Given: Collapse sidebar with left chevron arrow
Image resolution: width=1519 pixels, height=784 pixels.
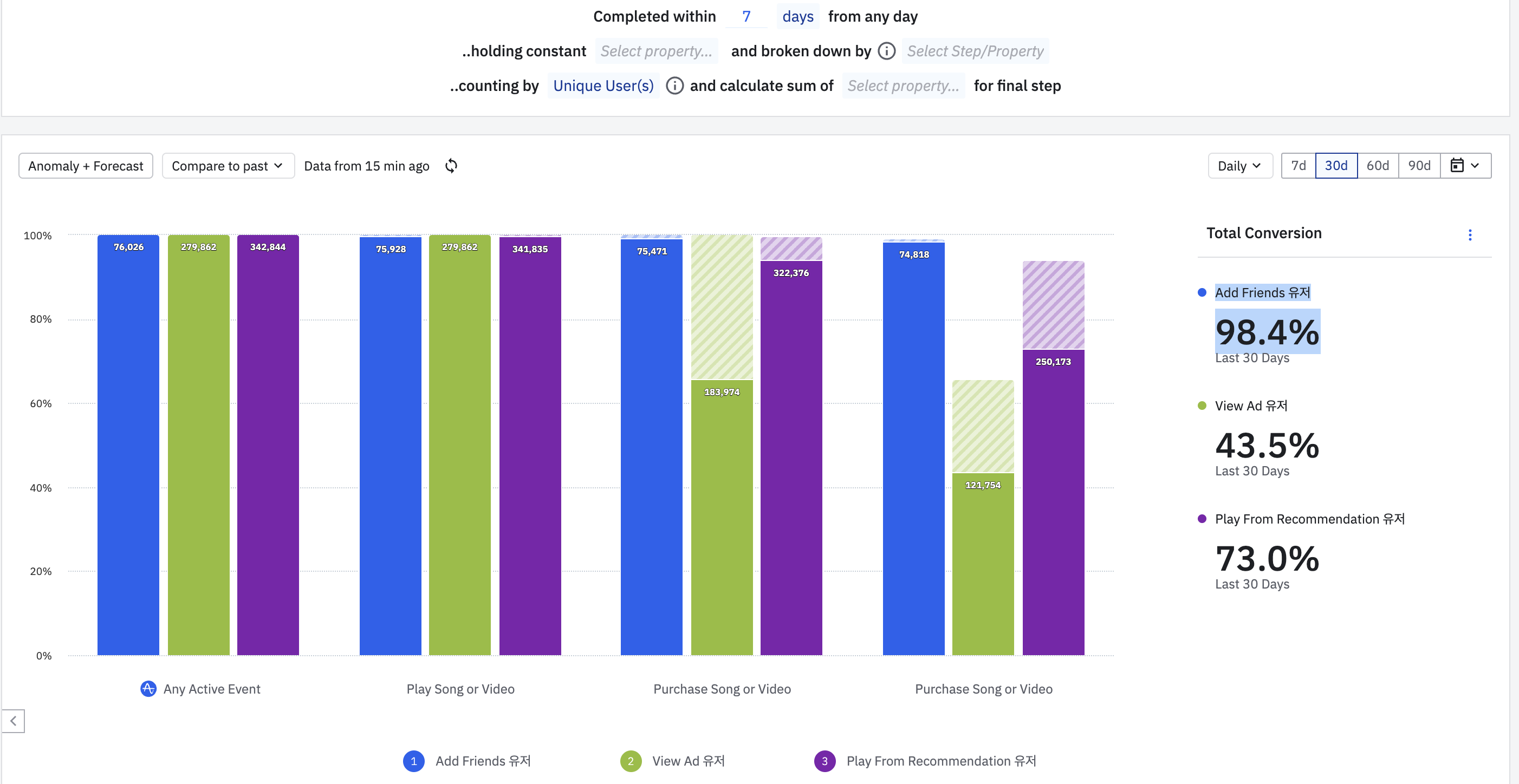Looking at the screenshot, I should [13, 720].
